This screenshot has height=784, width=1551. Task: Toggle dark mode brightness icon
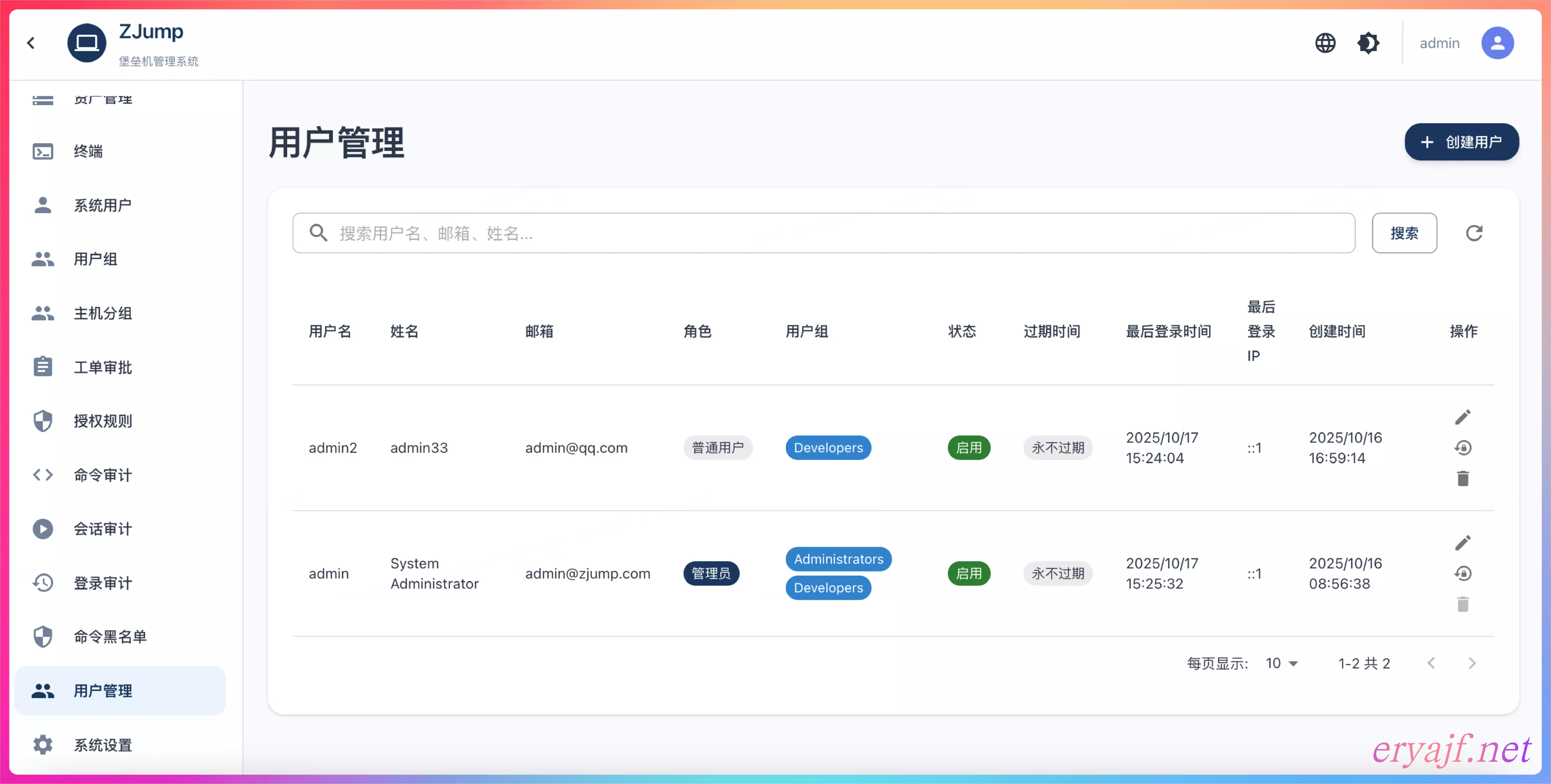[1368, 43]
